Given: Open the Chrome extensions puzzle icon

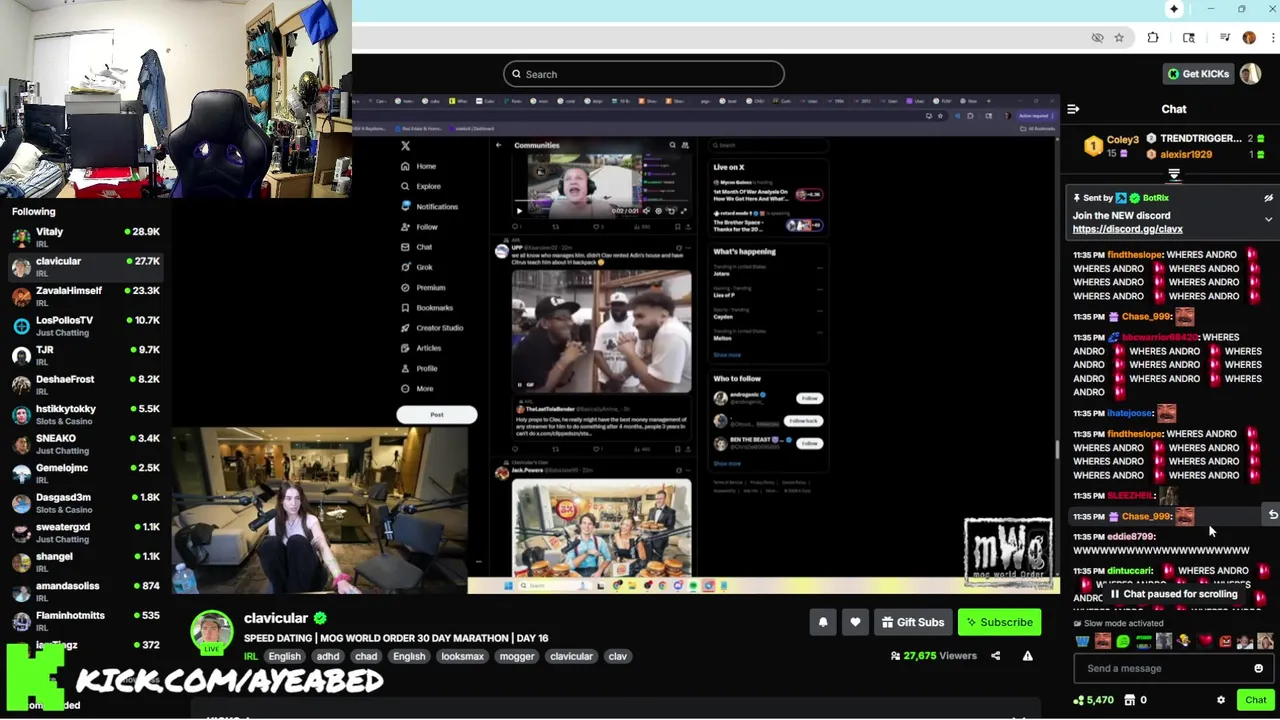Looking at the screenshot, I should [x=1153, y=38].
